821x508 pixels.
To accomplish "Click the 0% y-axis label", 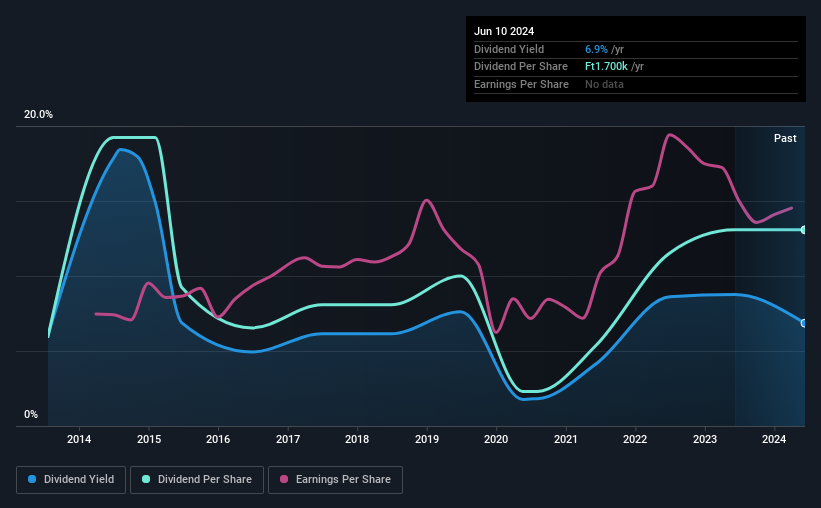I will pos(31,414).
